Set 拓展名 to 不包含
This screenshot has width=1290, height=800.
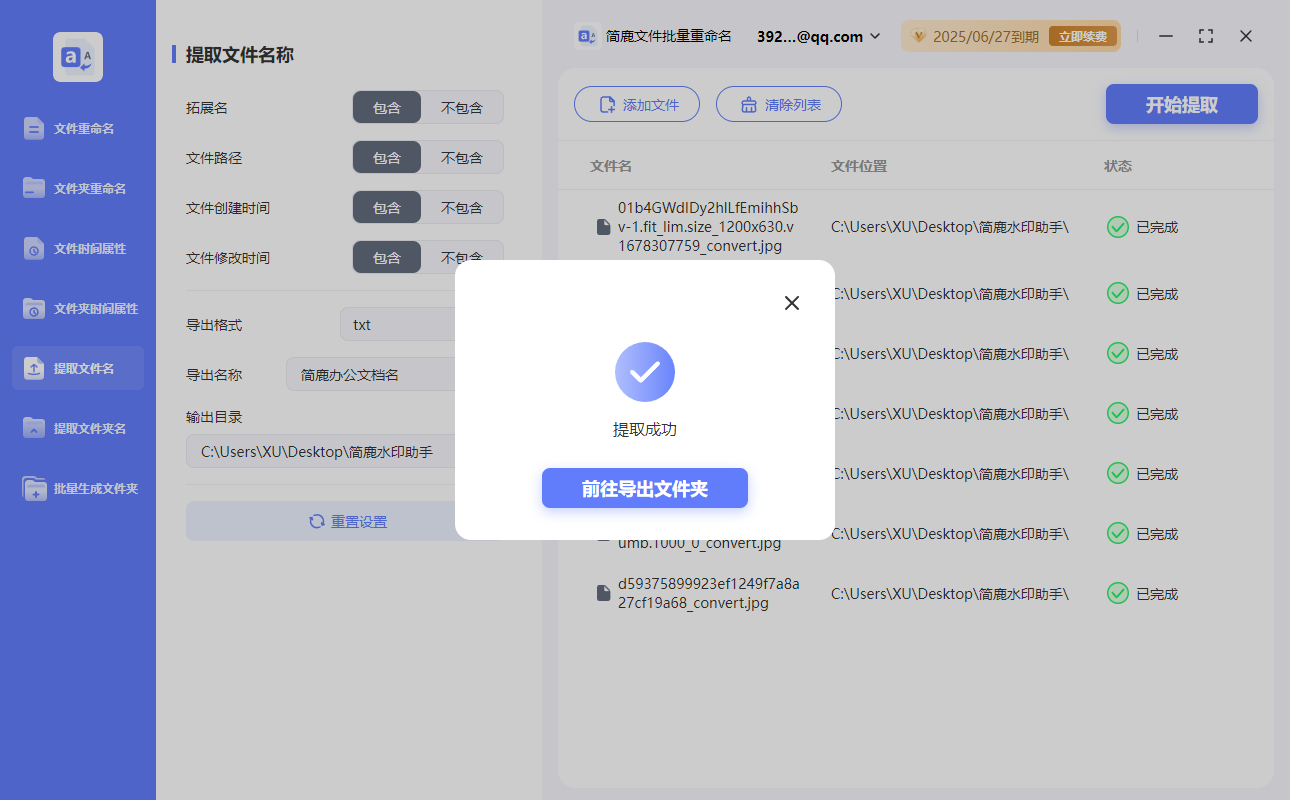pos(462,107)
